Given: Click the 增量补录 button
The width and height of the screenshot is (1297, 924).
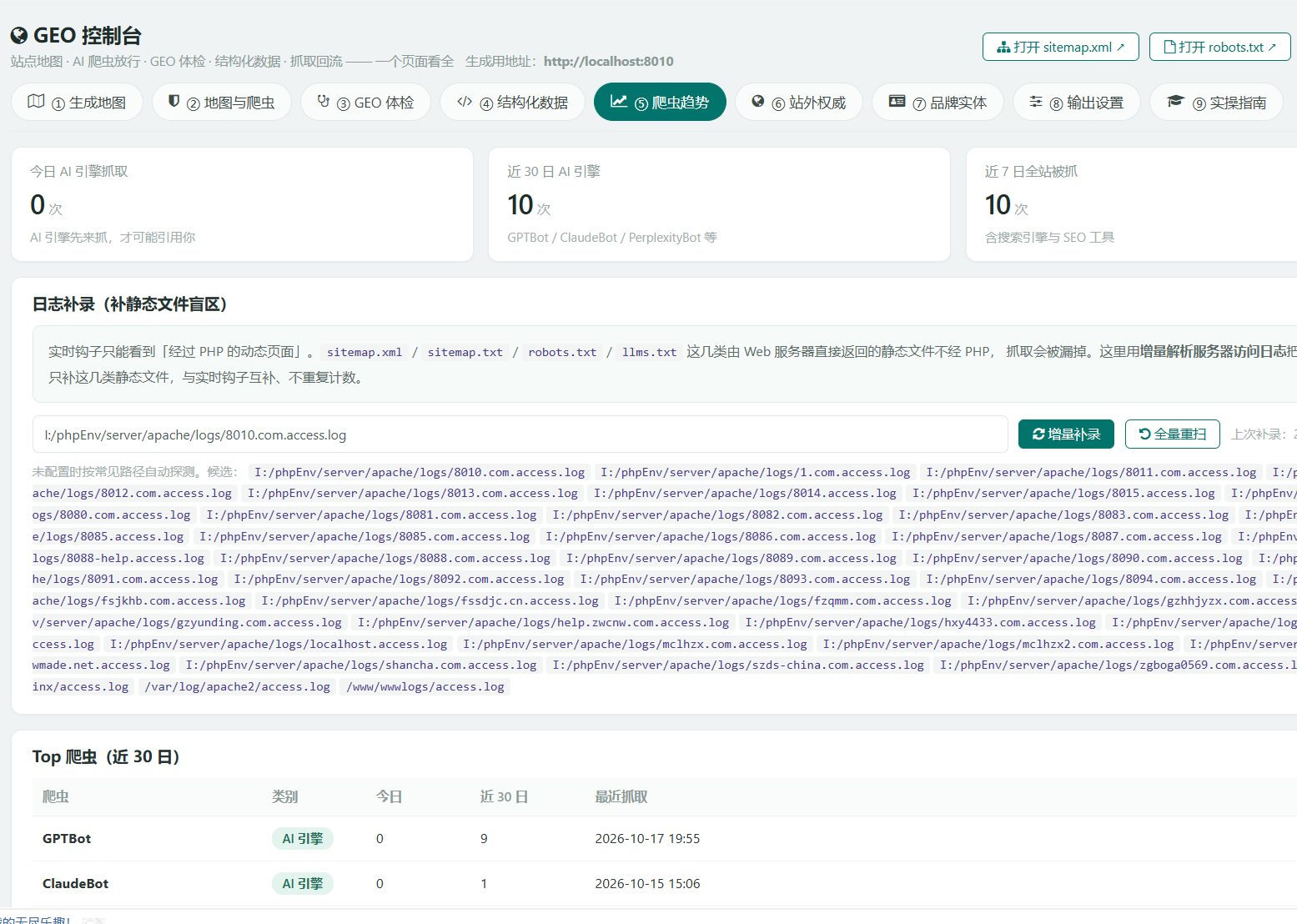Looking at the screenshot, I should pos(1066,434).
